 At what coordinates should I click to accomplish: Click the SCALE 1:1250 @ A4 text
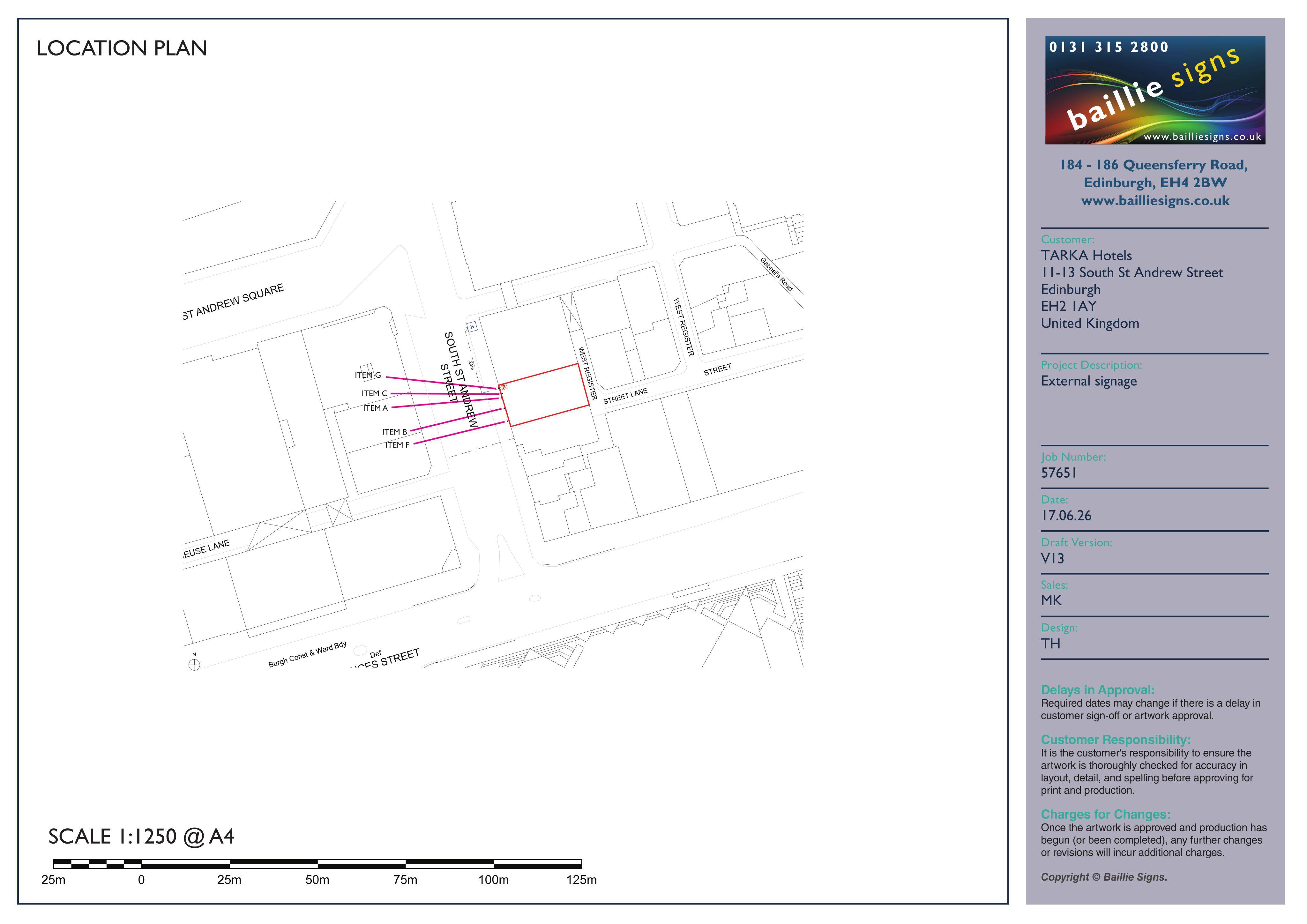click(141, 836)
